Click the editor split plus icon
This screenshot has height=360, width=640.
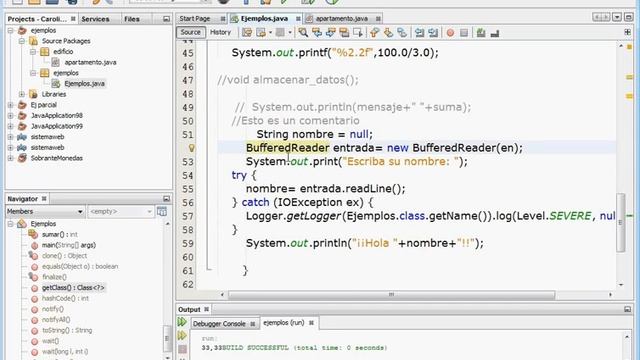click(x=627, y=32)
